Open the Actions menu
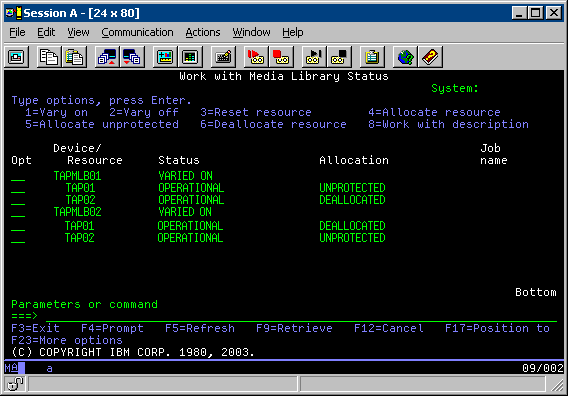The height and width of the screenshot is (396, 568). coord(203,32)
